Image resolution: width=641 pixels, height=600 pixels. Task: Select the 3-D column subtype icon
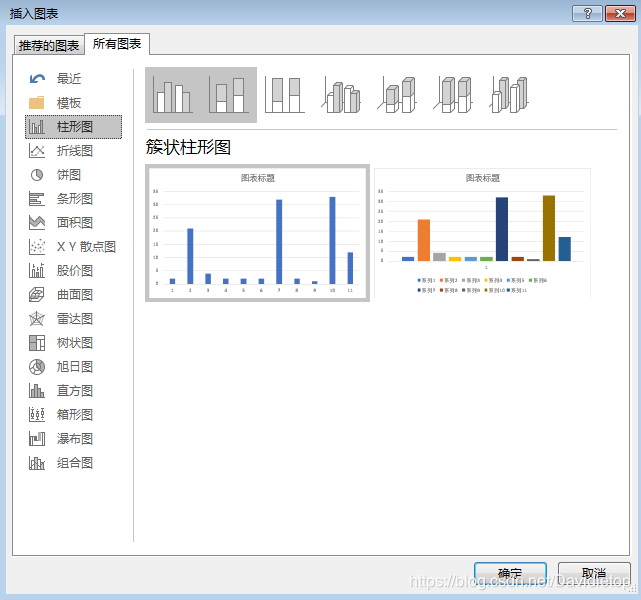point(509,95)
